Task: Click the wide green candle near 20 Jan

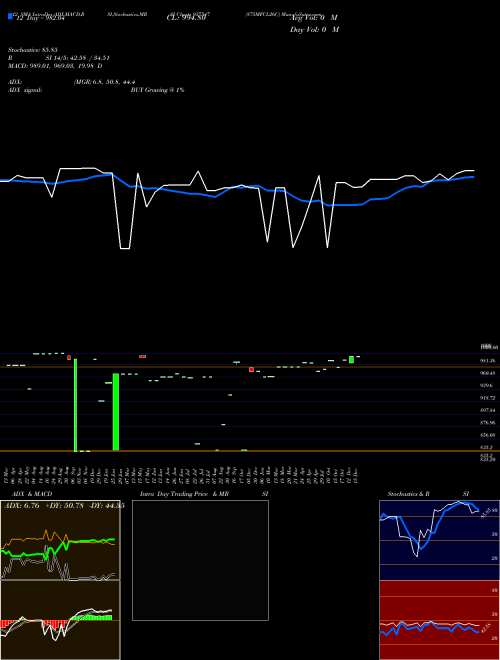Action: pos(116,412)
